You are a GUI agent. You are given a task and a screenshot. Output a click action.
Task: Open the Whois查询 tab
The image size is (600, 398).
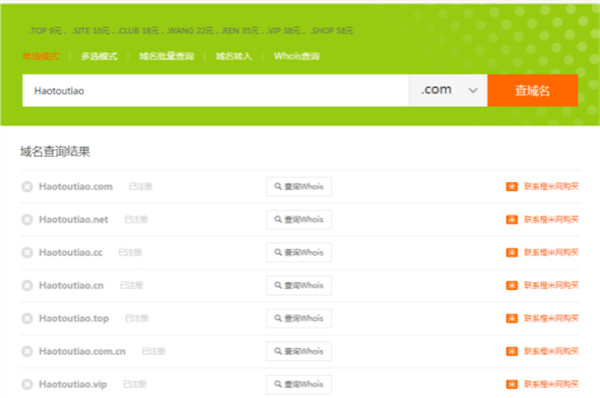point(297,56)
